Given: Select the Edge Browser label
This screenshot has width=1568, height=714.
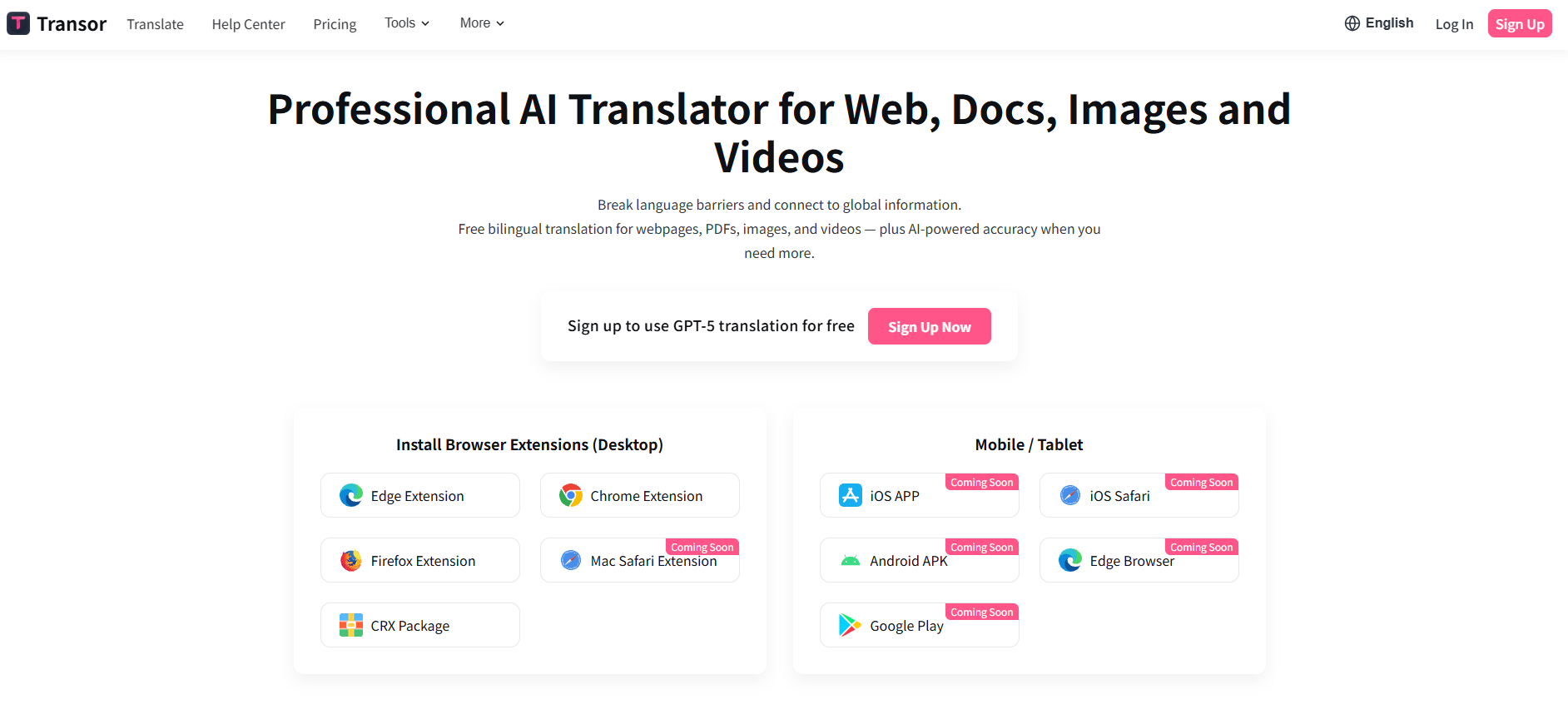Looking at the screenshot, I should [x=1132, y=561].
